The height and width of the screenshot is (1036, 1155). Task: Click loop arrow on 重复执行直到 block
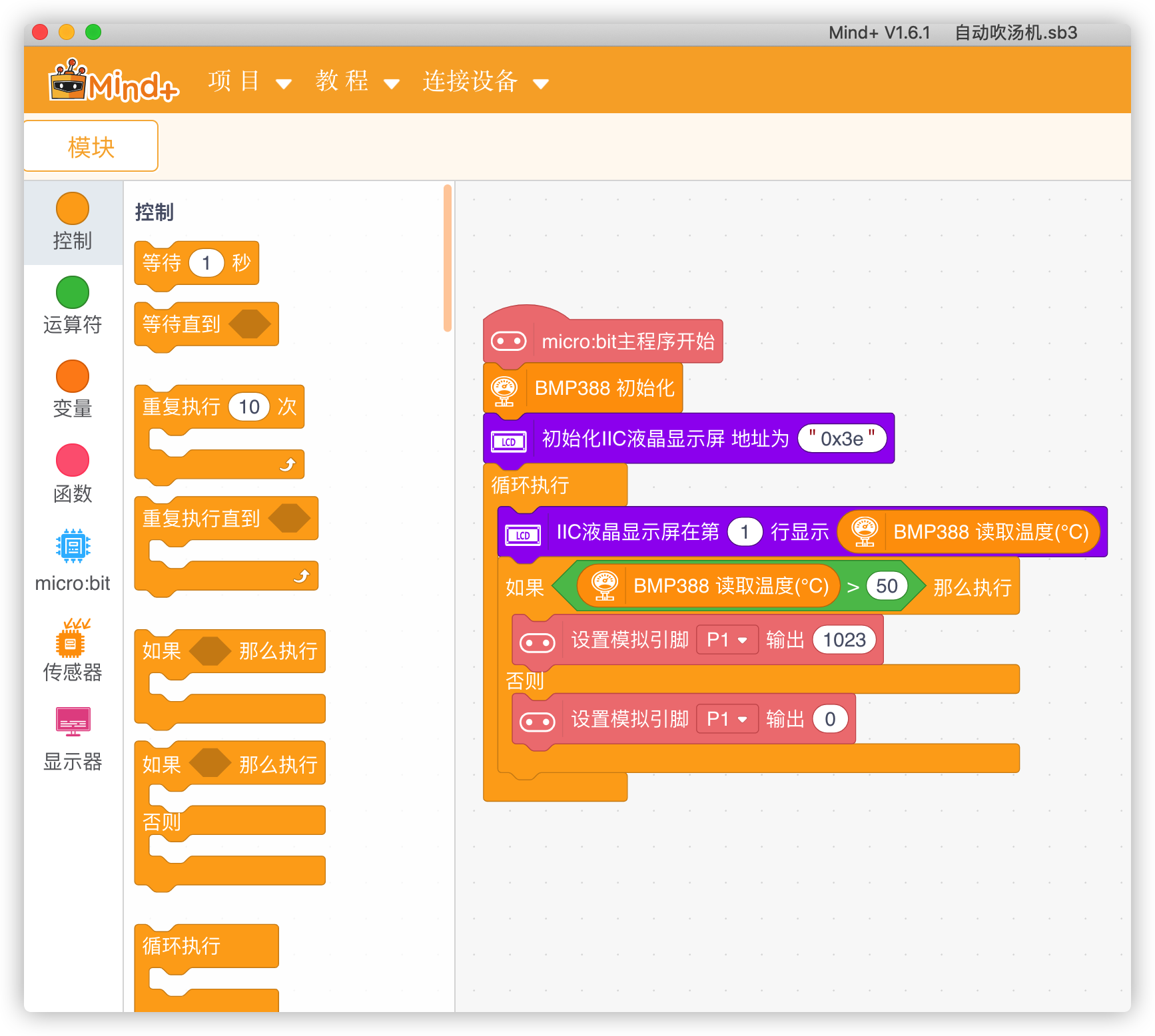click(302, 575)
